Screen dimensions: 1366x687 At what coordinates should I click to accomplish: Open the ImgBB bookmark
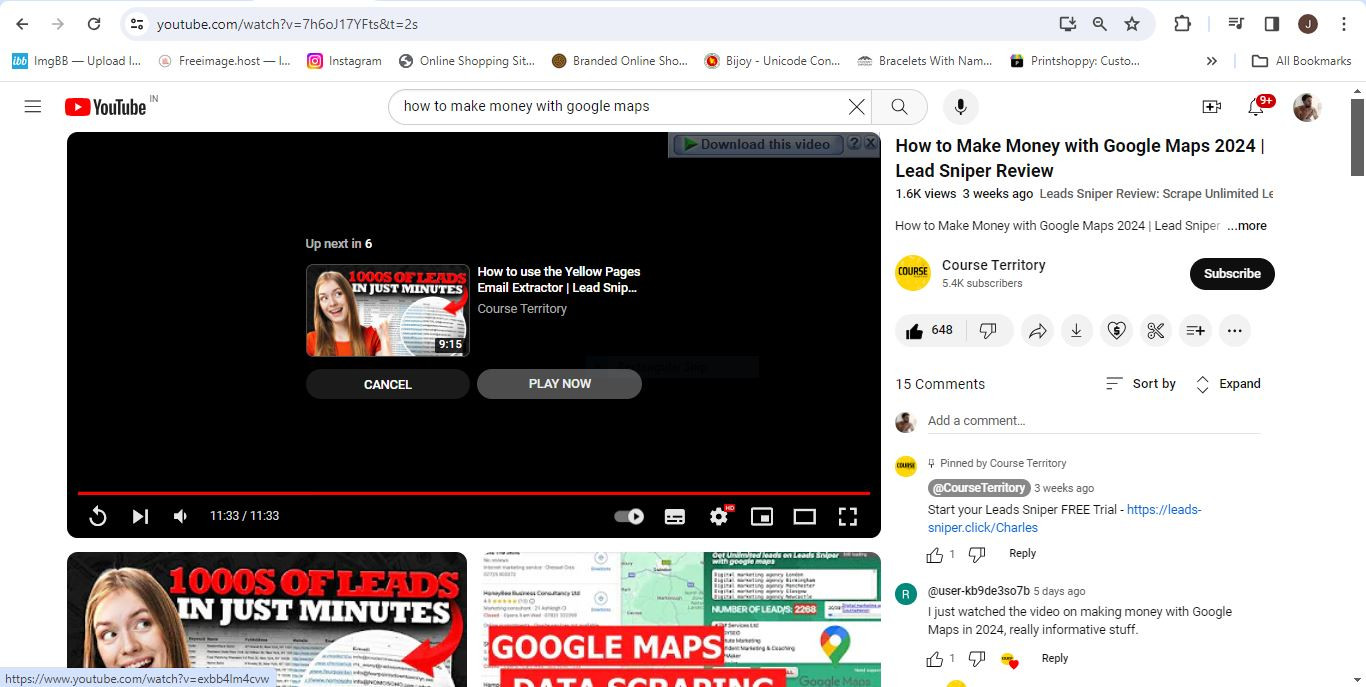(x=76, y=61)
